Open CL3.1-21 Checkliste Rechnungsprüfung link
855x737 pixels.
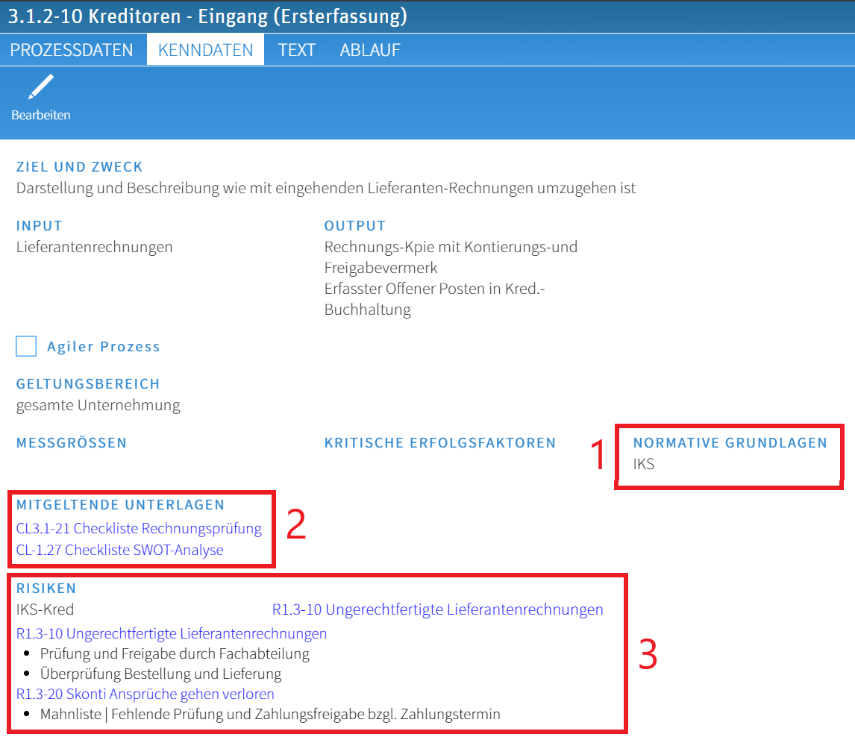coord(138,528)
